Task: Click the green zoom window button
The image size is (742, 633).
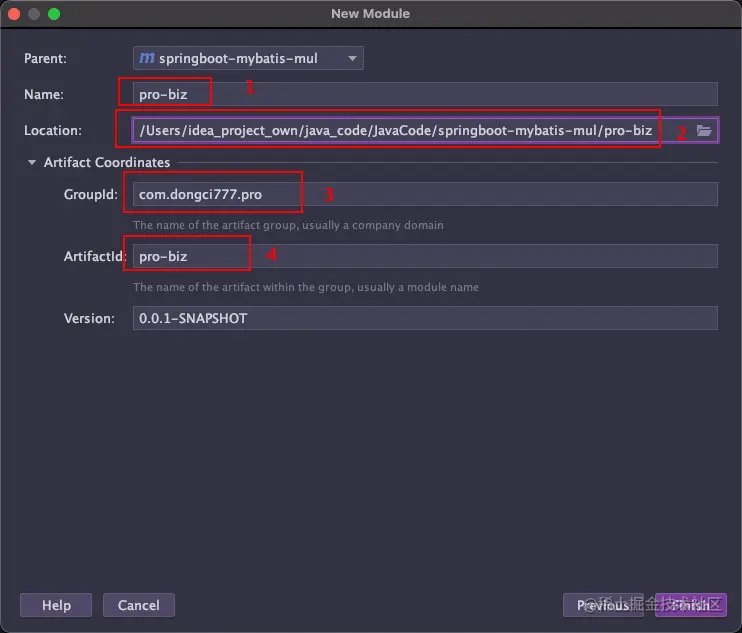Action: (54, 14)
